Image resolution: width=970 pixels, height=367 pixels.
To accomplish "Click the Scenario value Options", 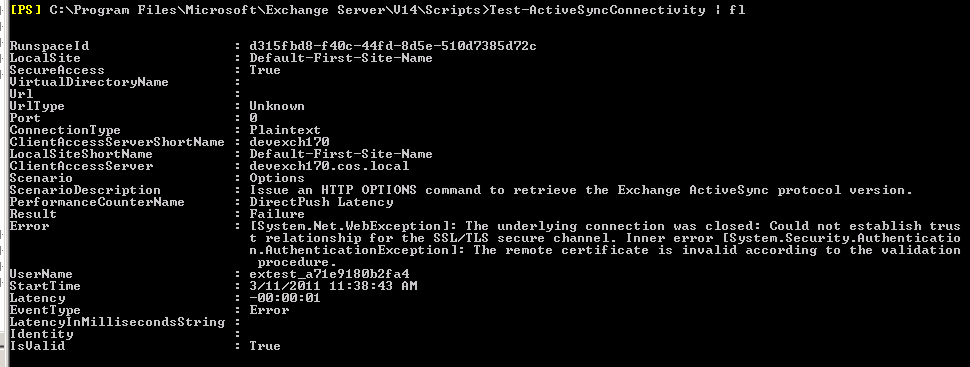I will 277,178.
